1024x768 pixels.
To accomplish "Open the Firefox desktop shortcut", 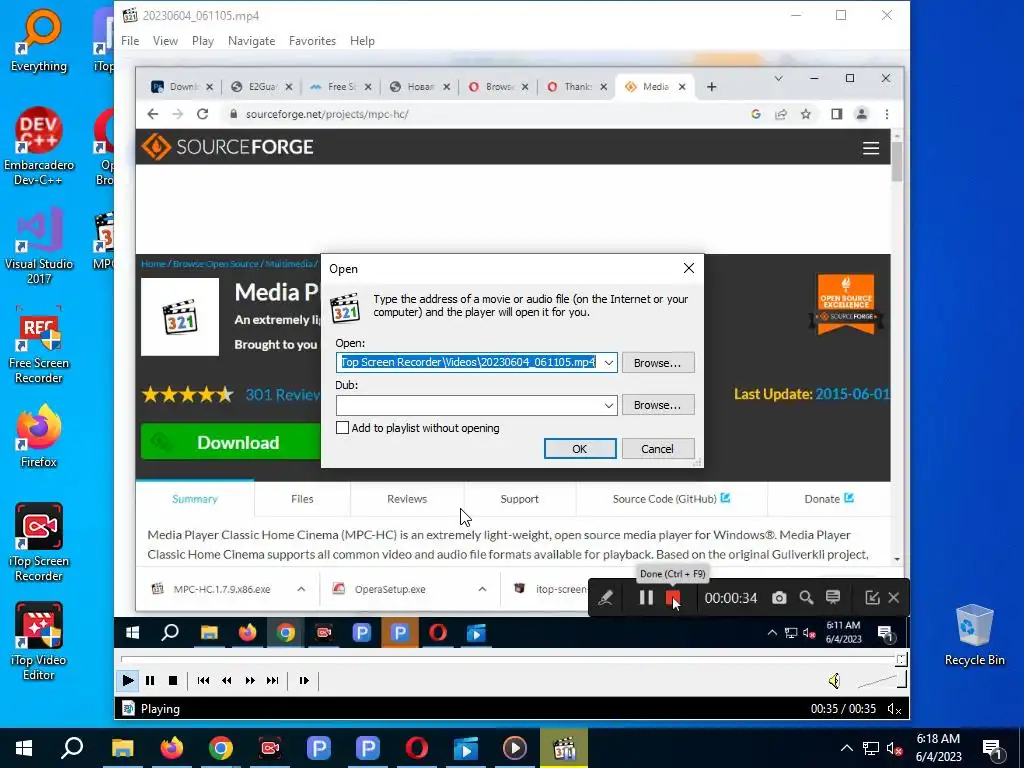I will [x=39, y=436].
